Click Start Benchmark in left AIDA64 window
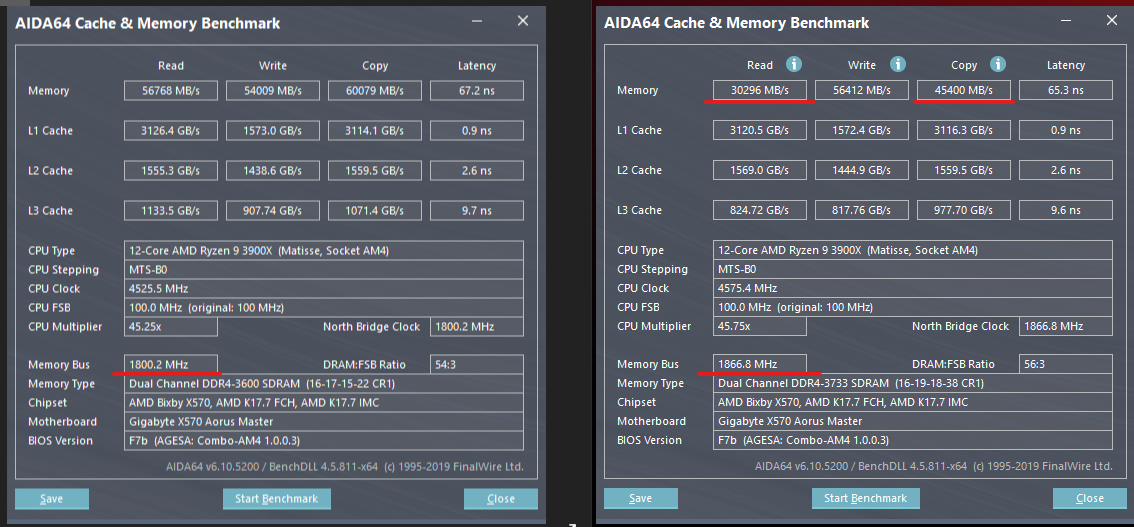The width and height of the screenshot is (1134, 527). coord(277,499)
